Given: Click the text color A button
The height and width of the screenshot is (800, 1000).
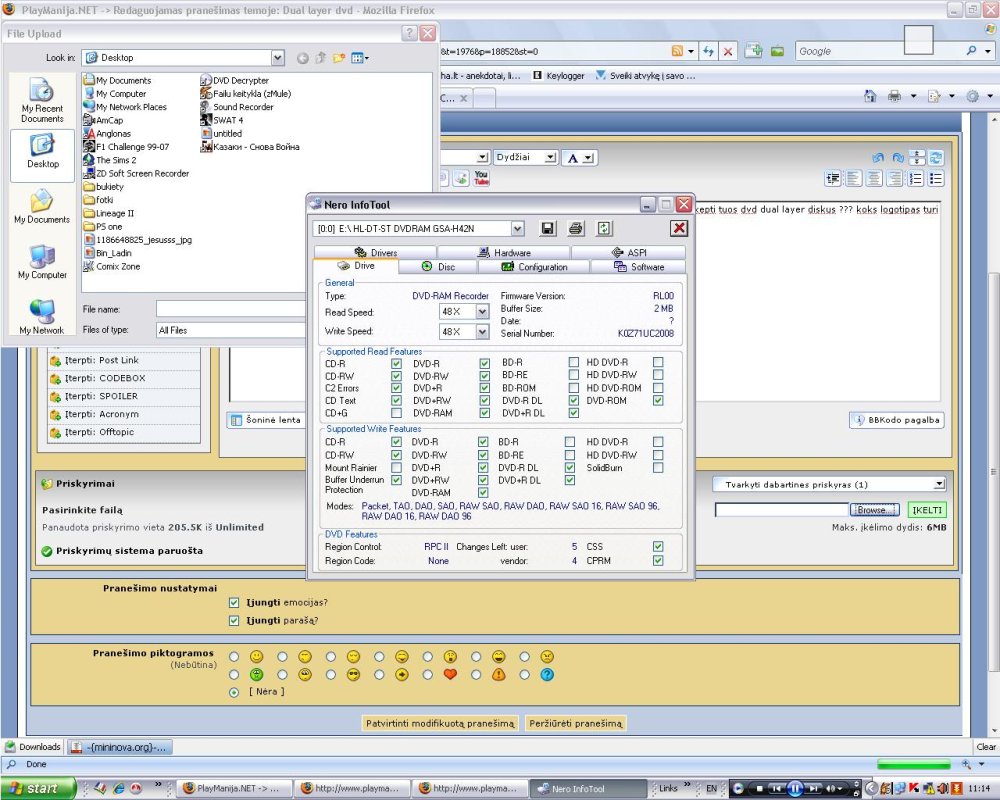Looking at the screenshot, I should [x=579, y=158].
